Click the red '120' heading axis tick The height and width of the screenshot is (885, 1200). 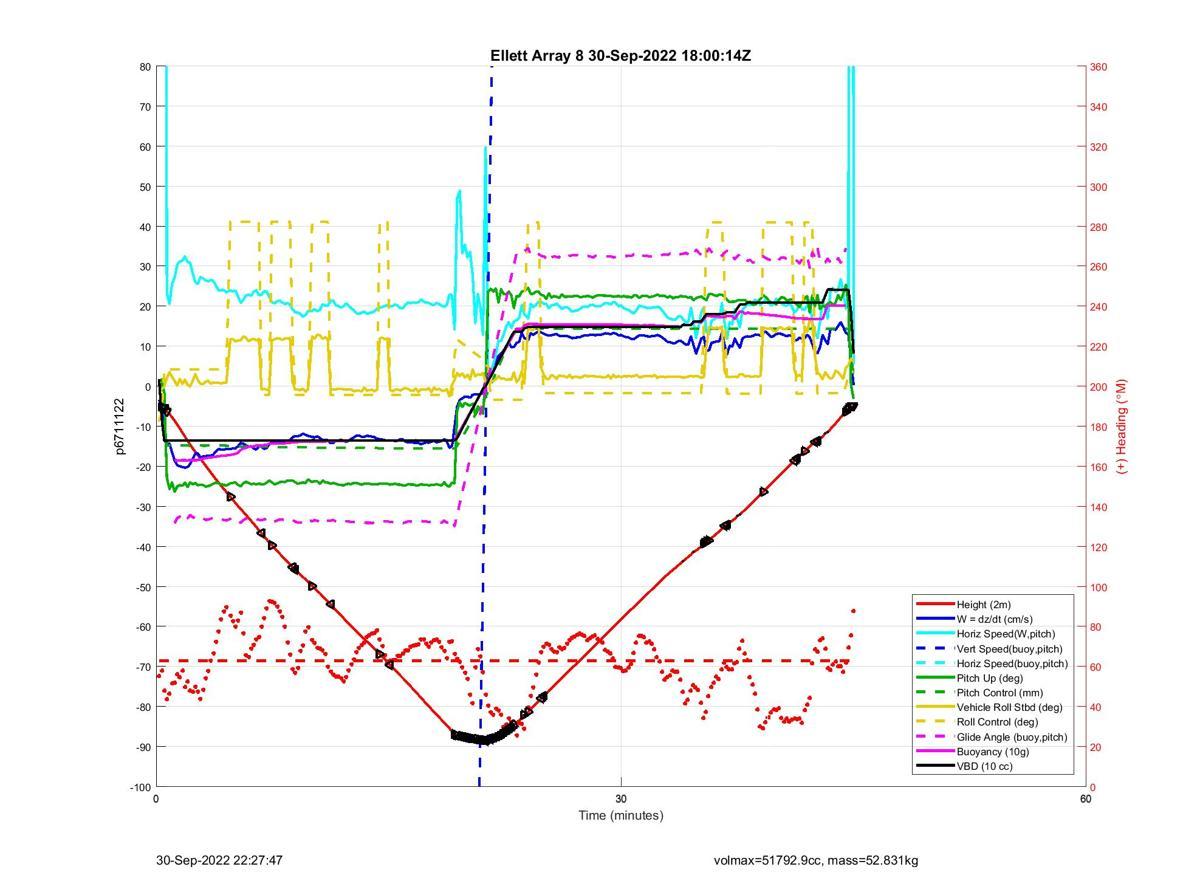point(1098,547)
